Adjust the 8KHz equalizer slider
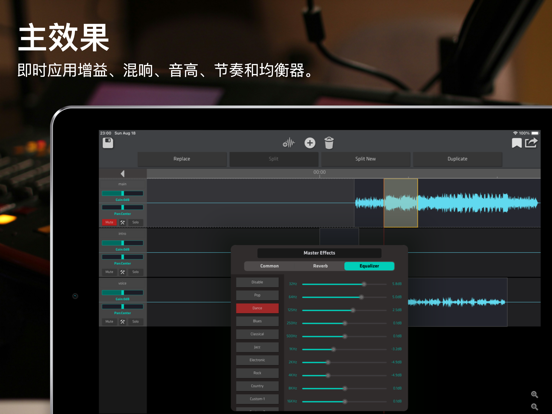Image resolution: width=552 pixels, height=414 pixels. pyautogui.click(x=344, y=388)
